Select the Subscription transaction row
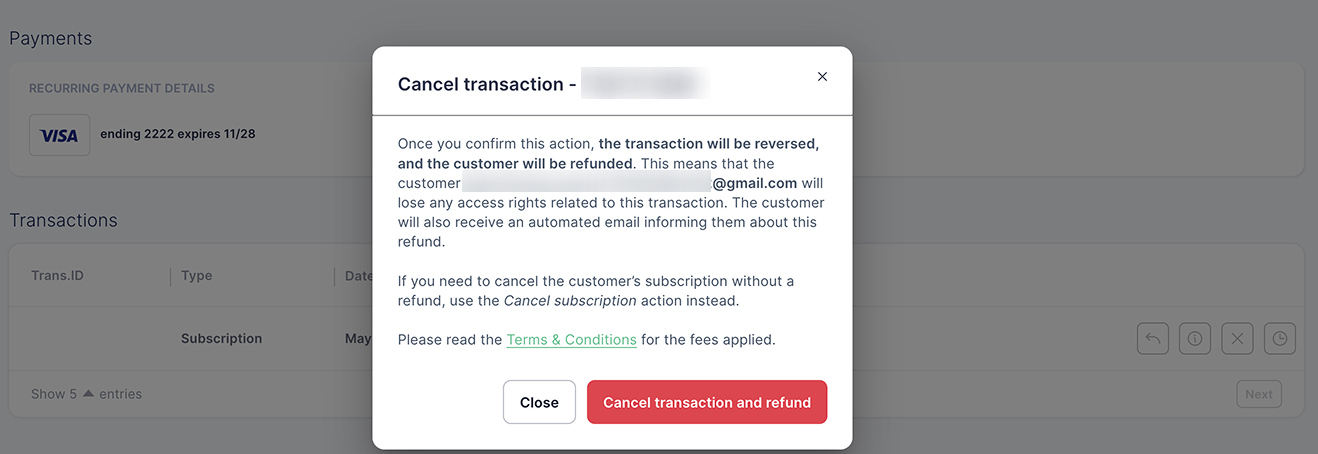 click(656, 338)
